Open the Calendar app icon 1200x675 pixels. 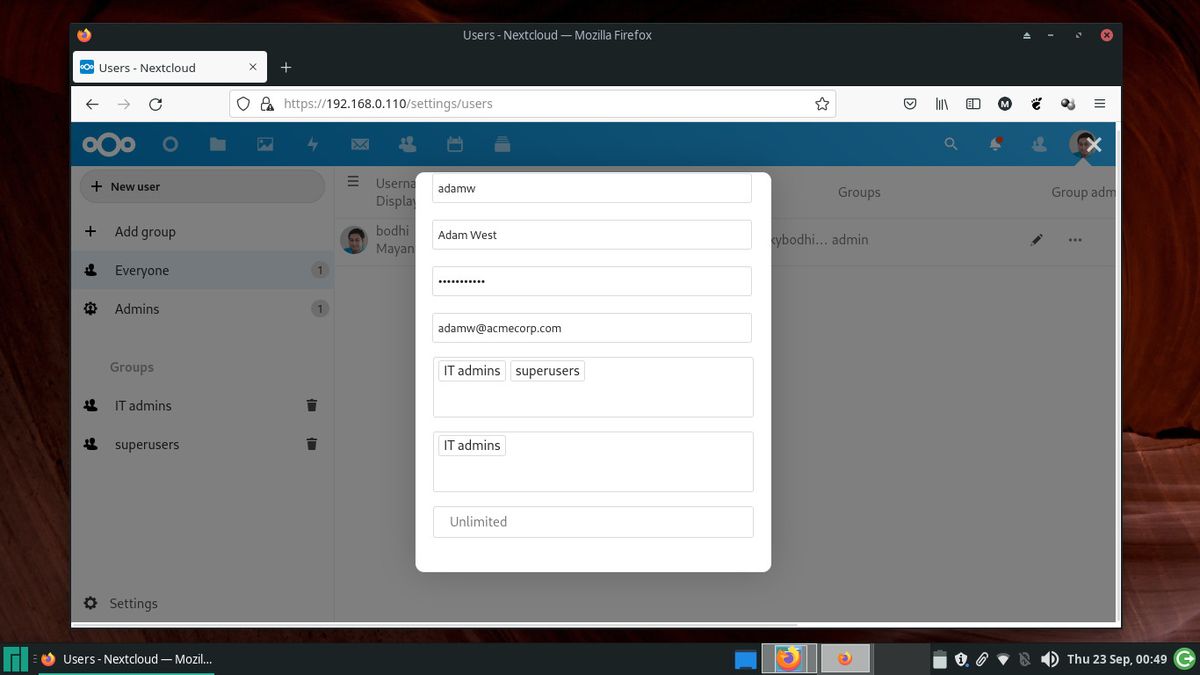pyautogui.click(x=455, y=143)
